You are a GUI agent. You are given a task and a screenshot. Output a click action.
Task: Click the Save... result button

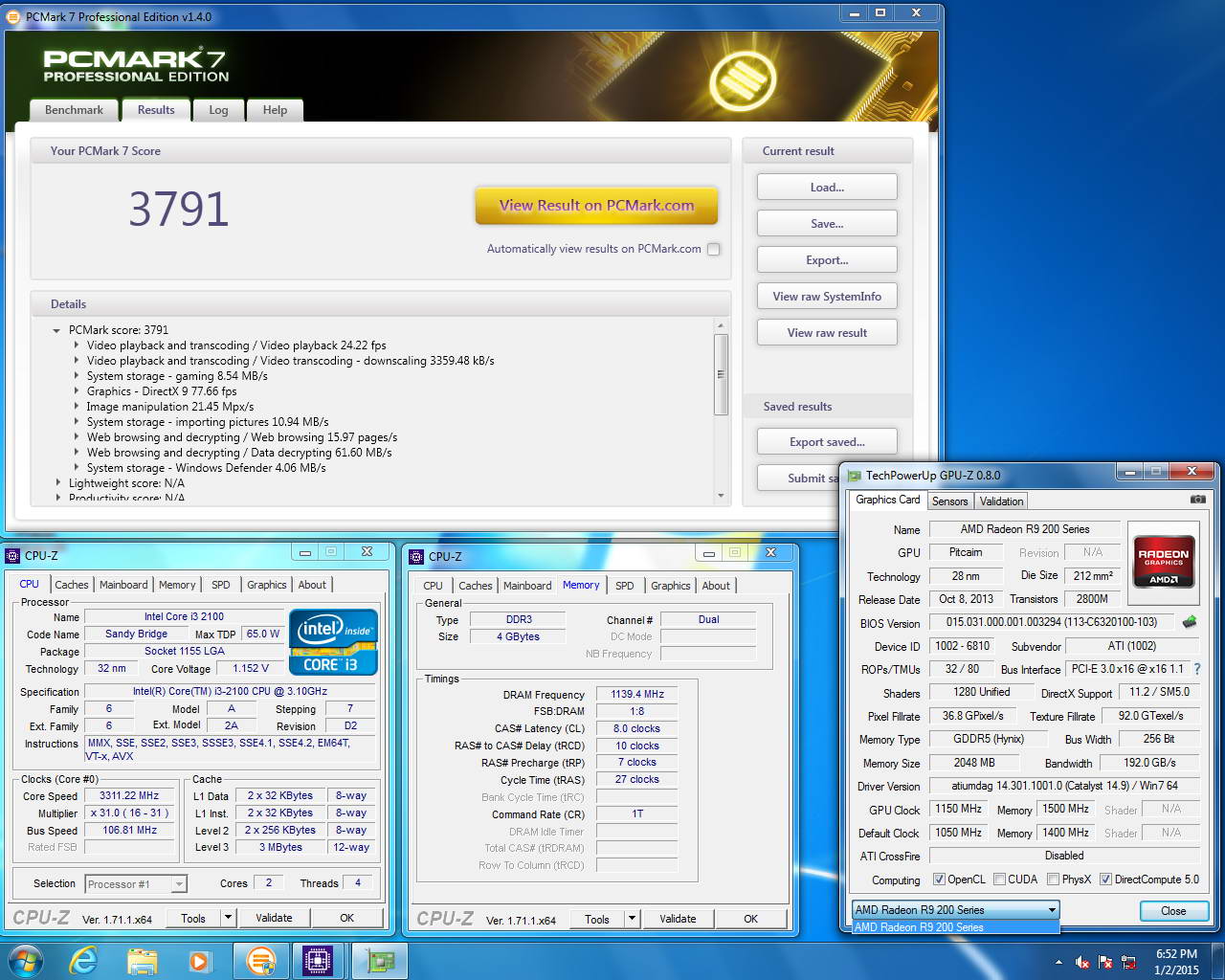coord(827,224)
